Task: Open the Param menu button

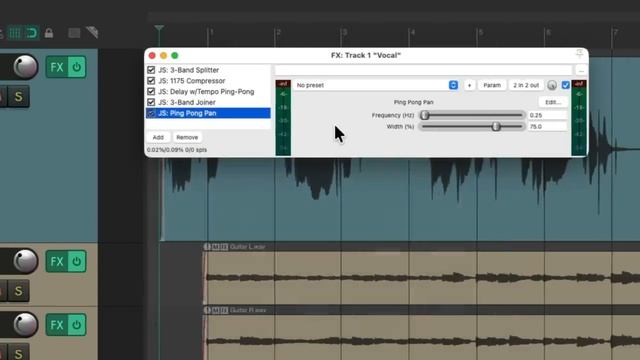Action: (x=492, y=85)
